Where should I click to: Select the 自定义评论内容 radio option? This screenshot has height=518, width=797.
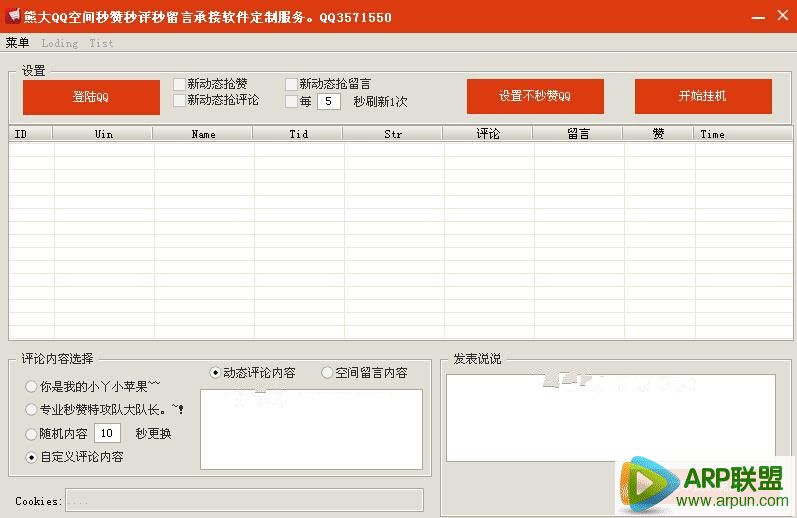31,457
